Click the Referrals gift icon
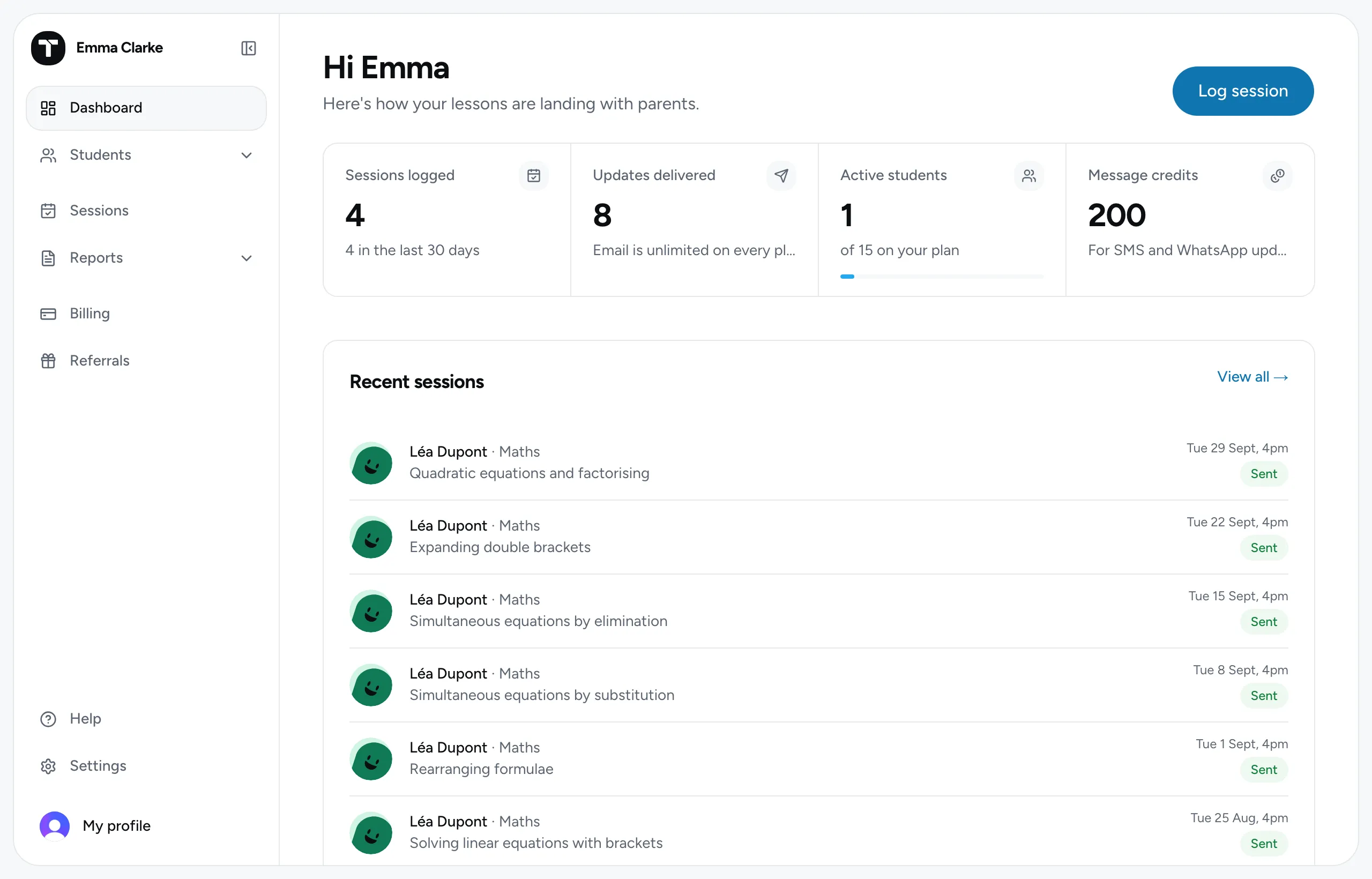This screenshot has width=1372, height=879. [x=49, y=361]
